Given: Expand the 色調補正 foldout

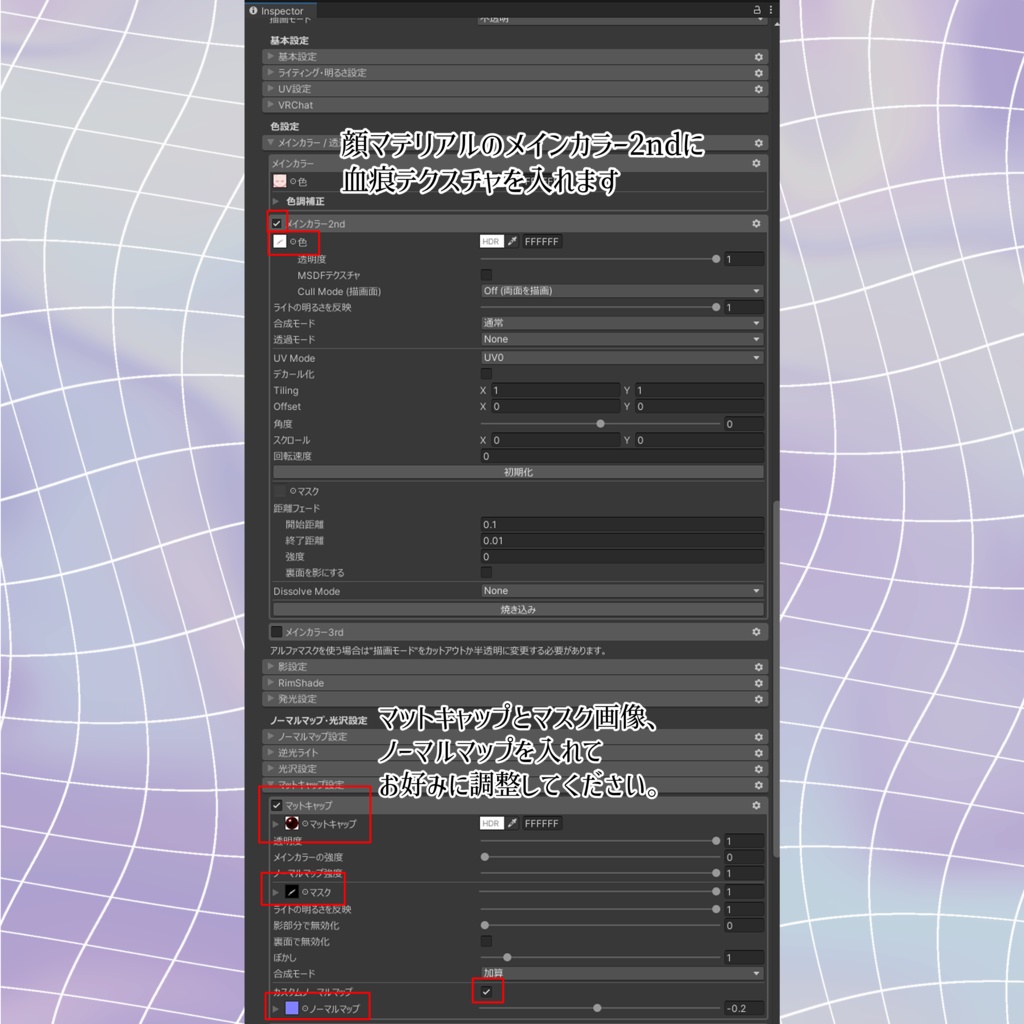Looking at the screenshot, I should pyautogui.click(x=276, y=201).
